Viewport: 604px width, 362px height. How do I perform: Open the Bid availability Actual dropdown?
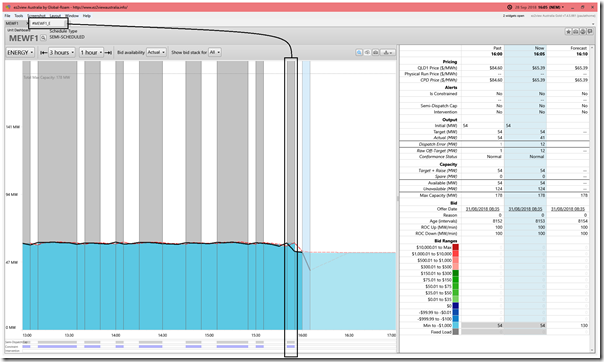156,52
